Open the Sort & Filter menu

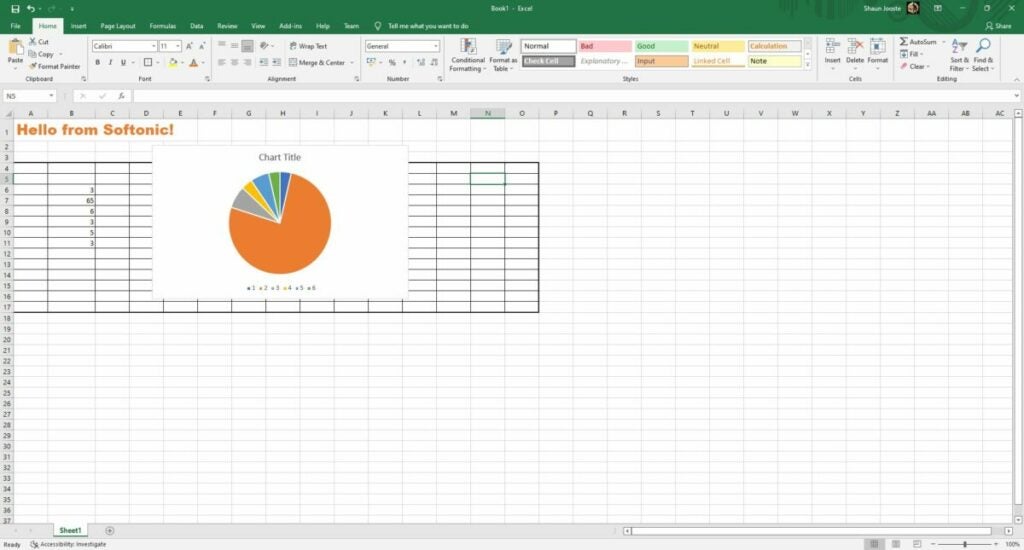point(959,55)
